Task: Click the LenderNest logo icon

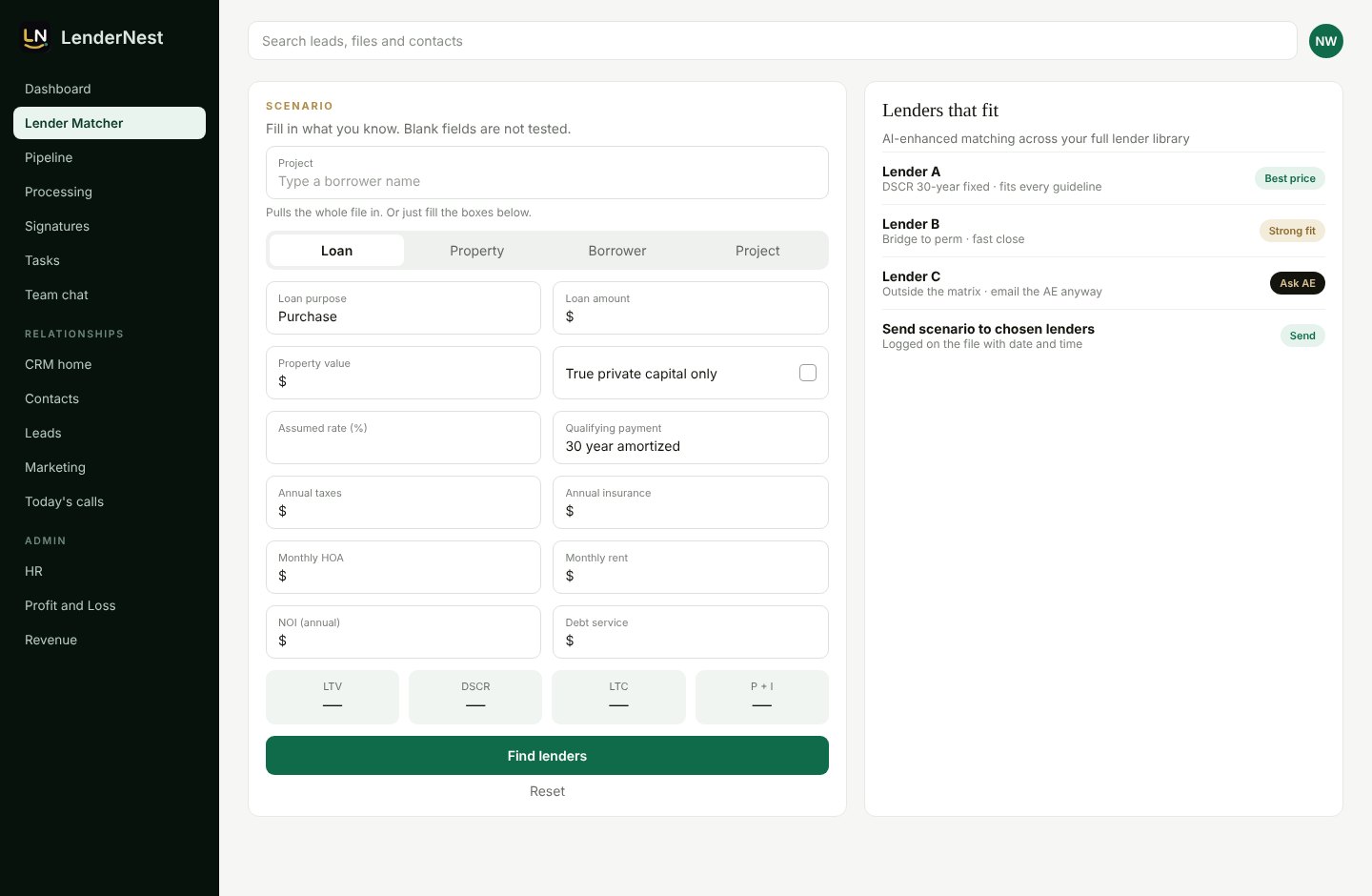Action: [35, 37]
